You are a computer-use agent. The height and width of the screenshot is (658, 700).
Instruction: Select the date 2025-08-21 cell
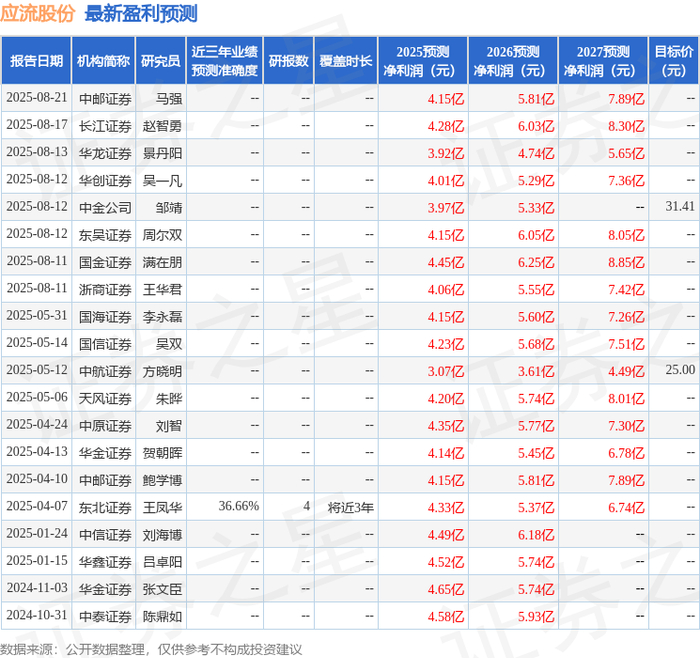coord(37,98)
